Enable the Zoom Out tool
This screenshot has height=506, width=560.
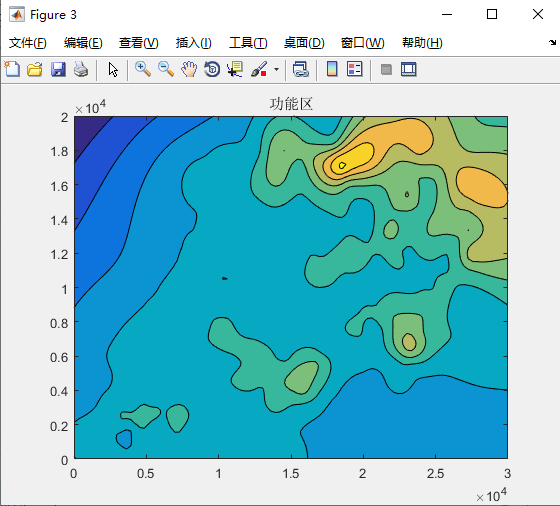click(166, 69)
